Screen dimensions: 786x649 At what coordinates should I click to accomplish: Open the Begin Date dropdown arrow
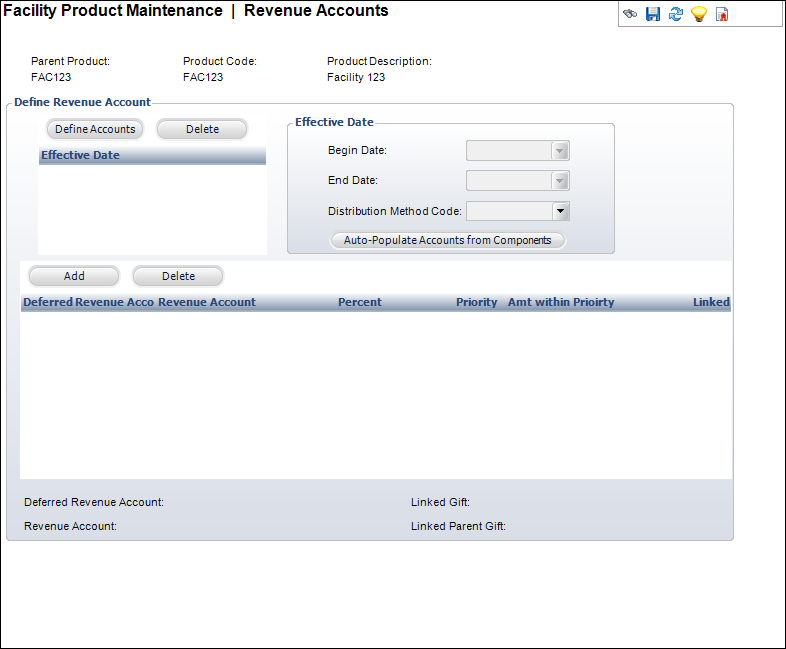(x=561, y=151)
